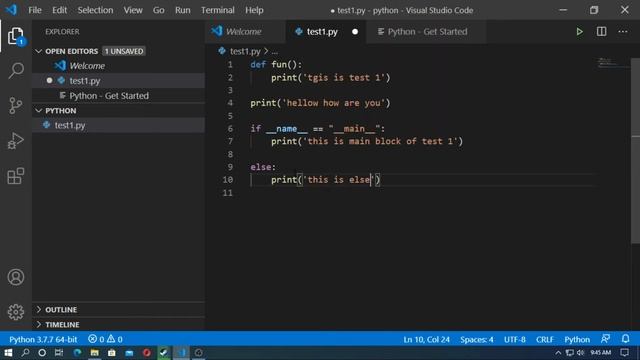Click the warnings triangle in status bar

tap(111, 339)
